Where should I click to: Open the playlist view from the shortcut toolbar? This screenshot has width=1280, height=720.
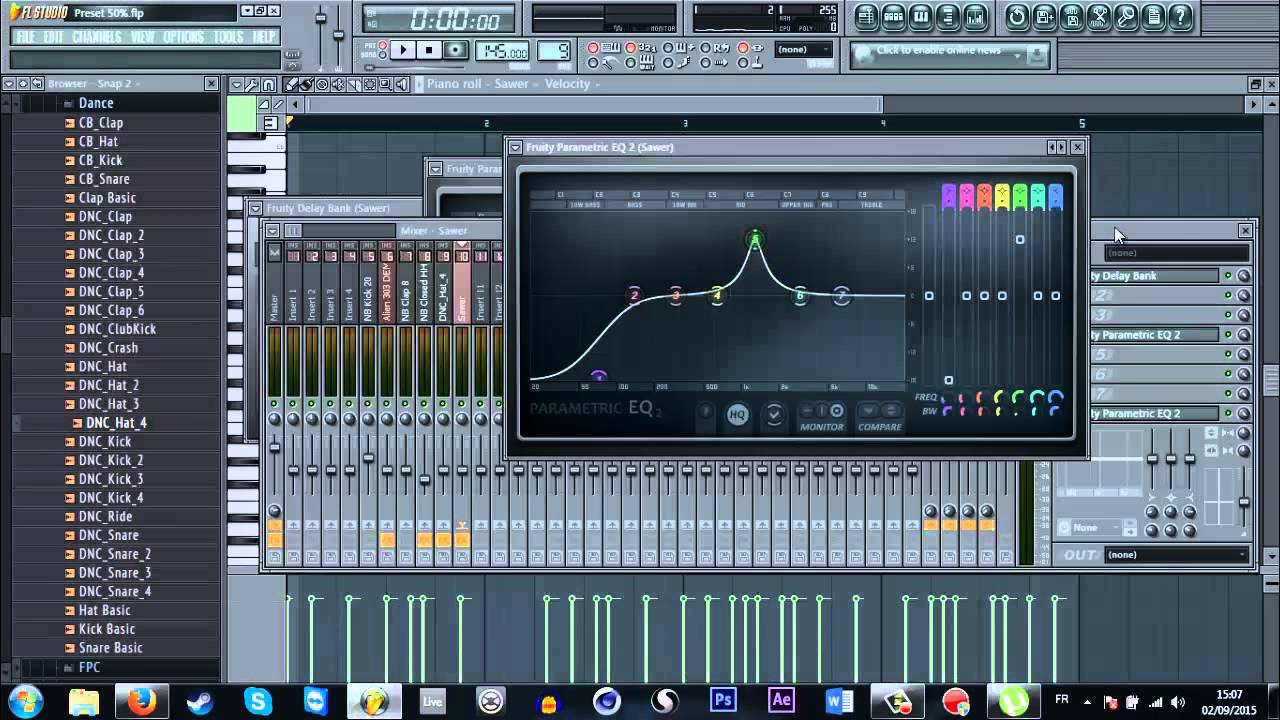click(x=864, y=16)
